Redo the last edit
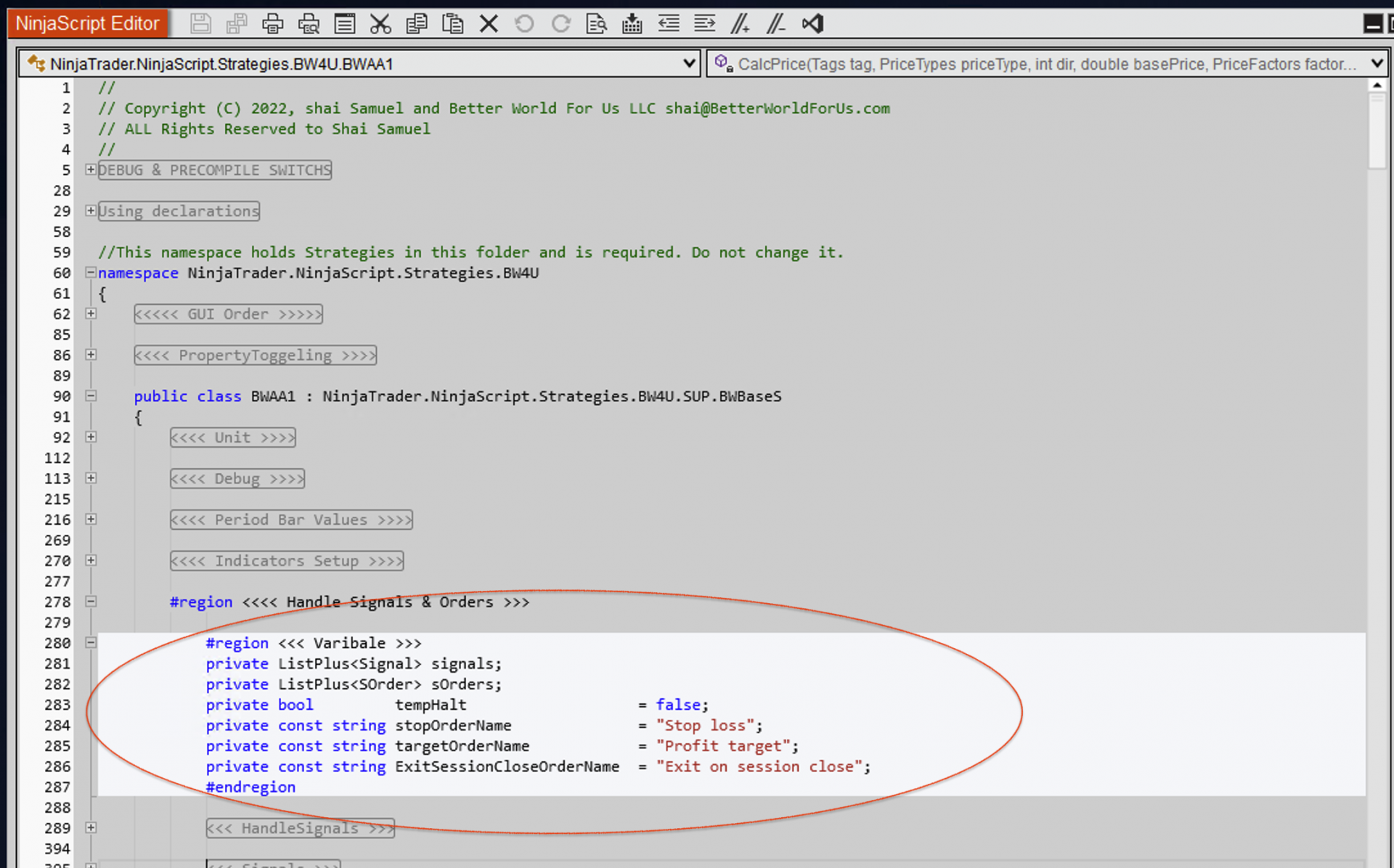The image size is (1394, 868). tap(561, 23)
